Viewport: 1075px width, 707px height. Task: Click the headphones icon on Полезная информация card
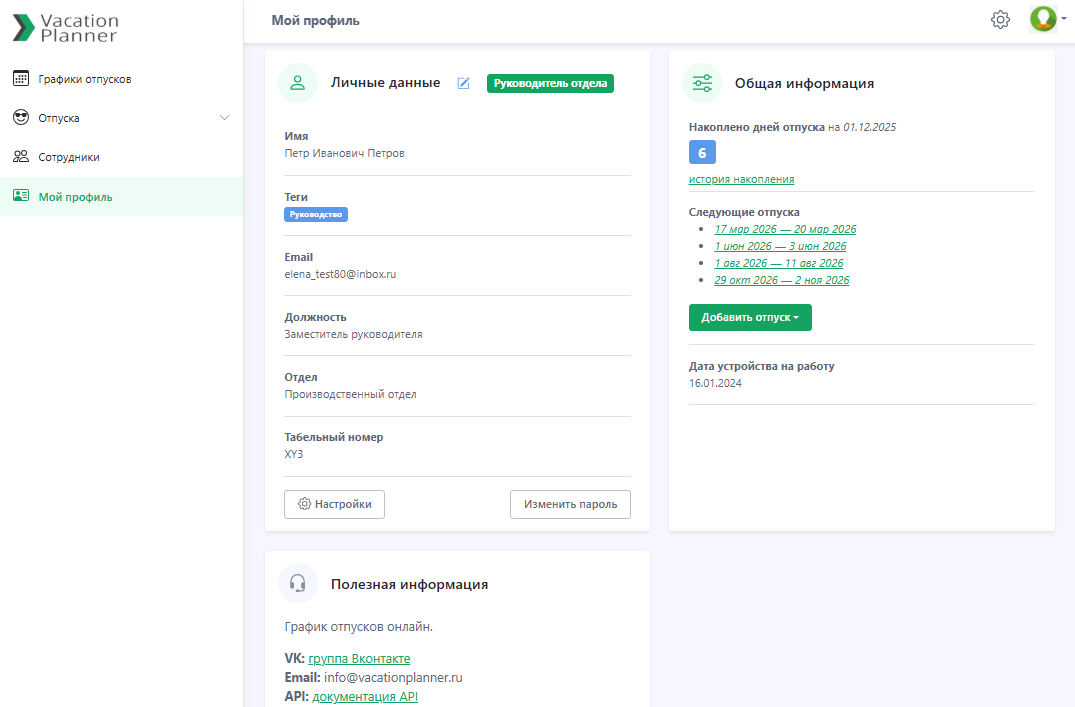(x=298, y=583)
